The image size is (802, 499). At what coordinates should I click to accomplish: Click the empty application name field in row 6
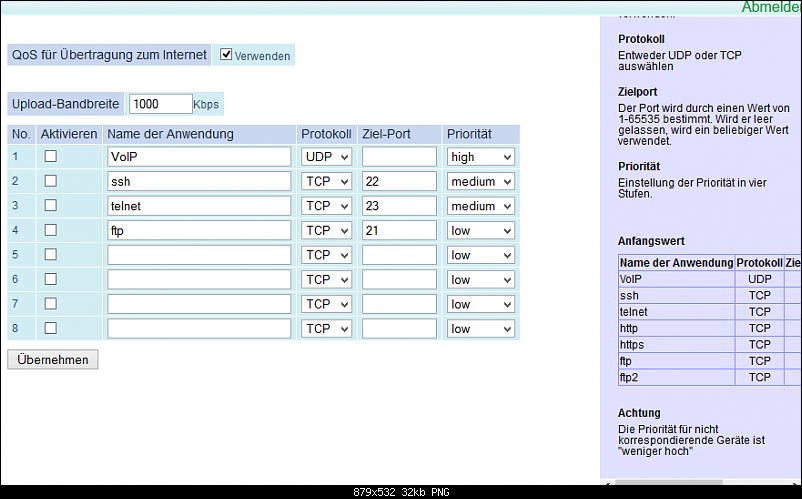[199, 280]
